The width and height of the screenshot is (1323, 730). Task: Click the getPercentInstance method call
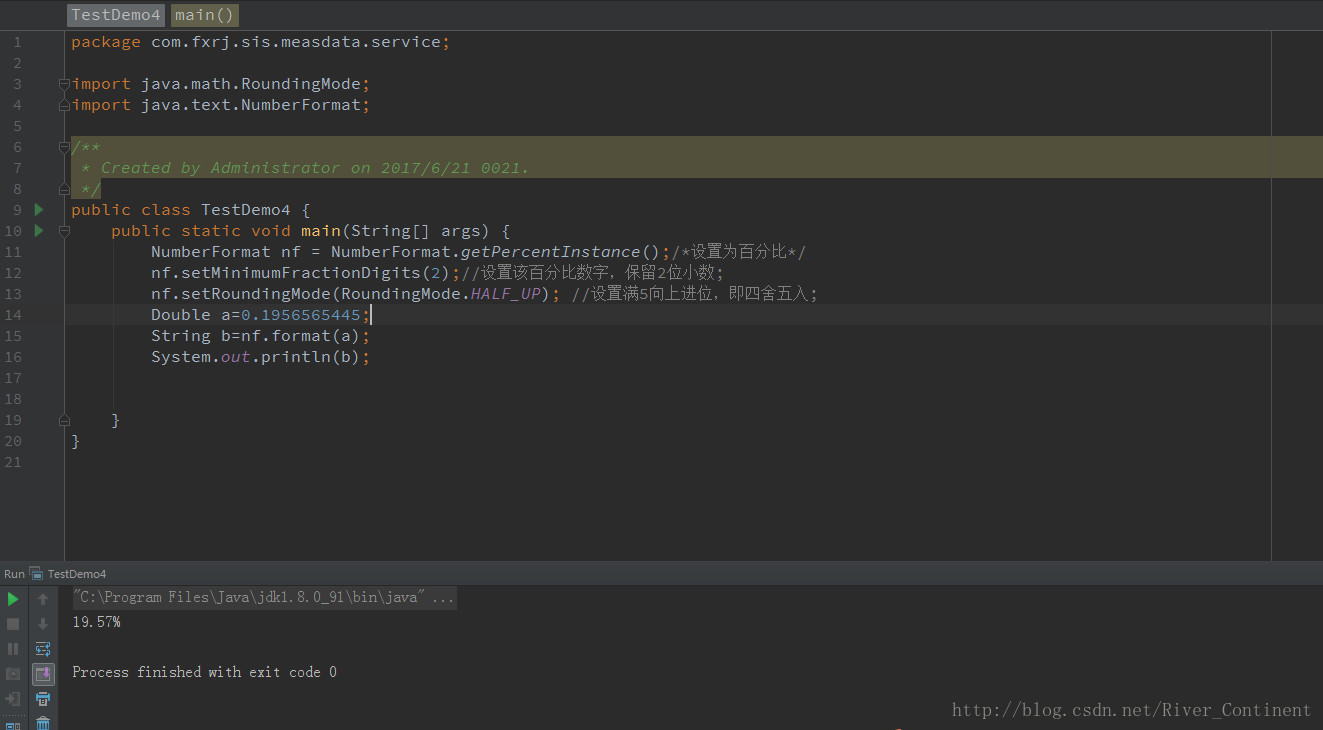pos(550,252)
